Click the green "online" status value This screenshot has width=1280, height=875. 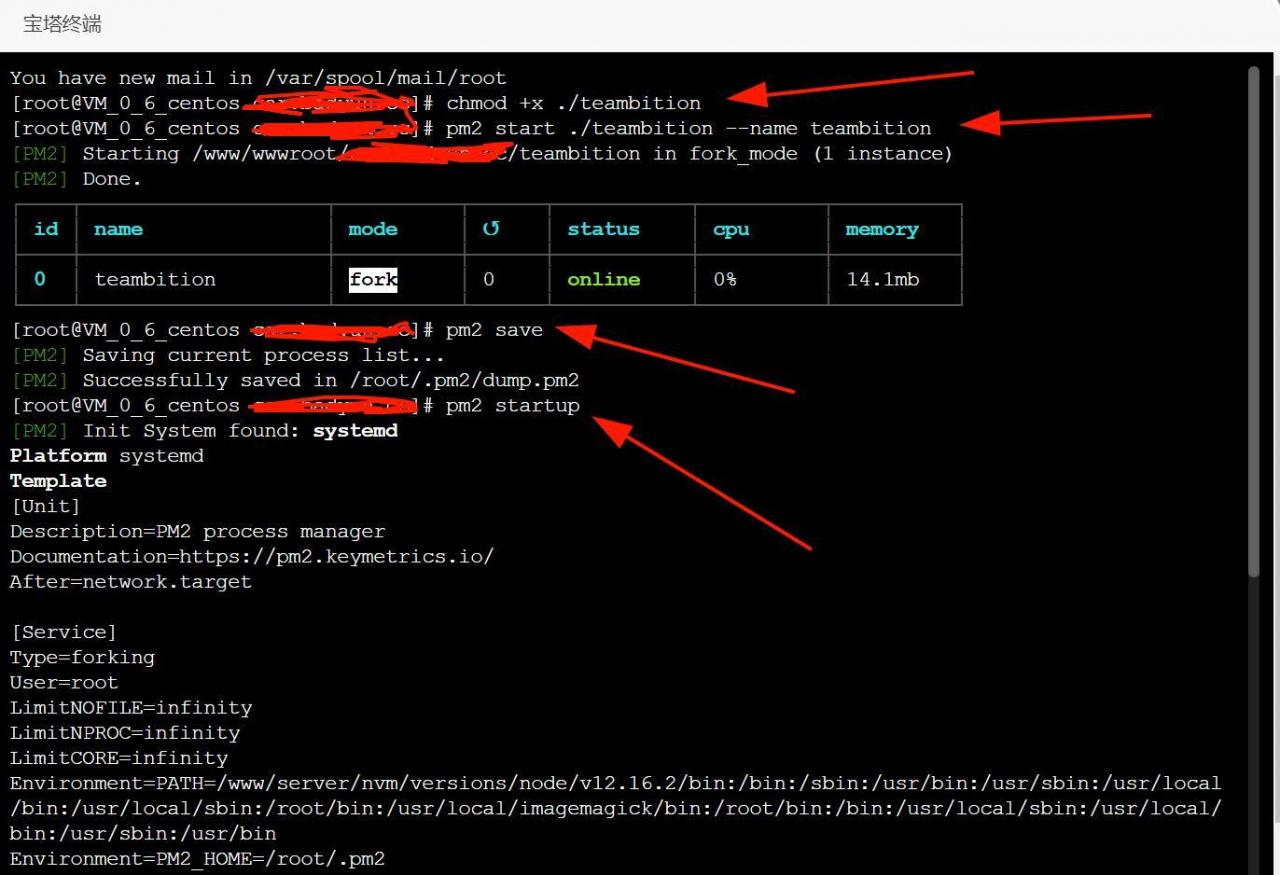click(603, 280)
